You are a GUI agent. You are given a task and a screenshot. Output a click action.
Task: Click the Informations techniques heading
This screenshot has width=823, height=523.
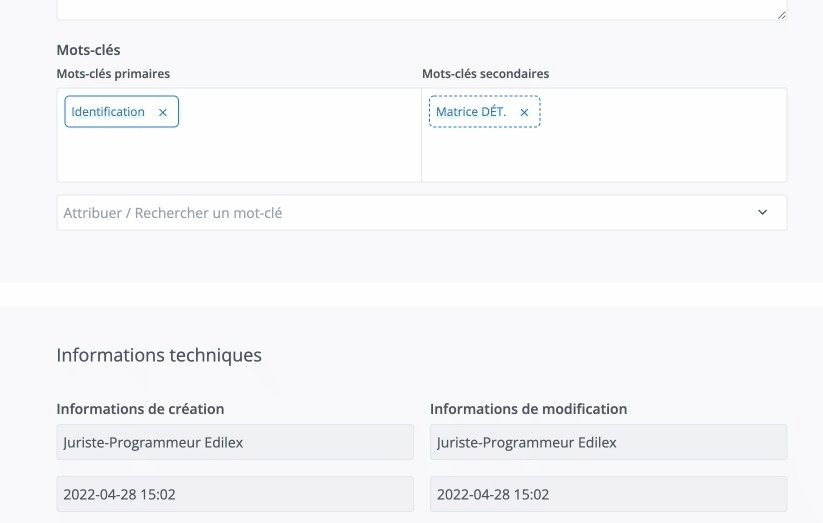coord(159,355)
